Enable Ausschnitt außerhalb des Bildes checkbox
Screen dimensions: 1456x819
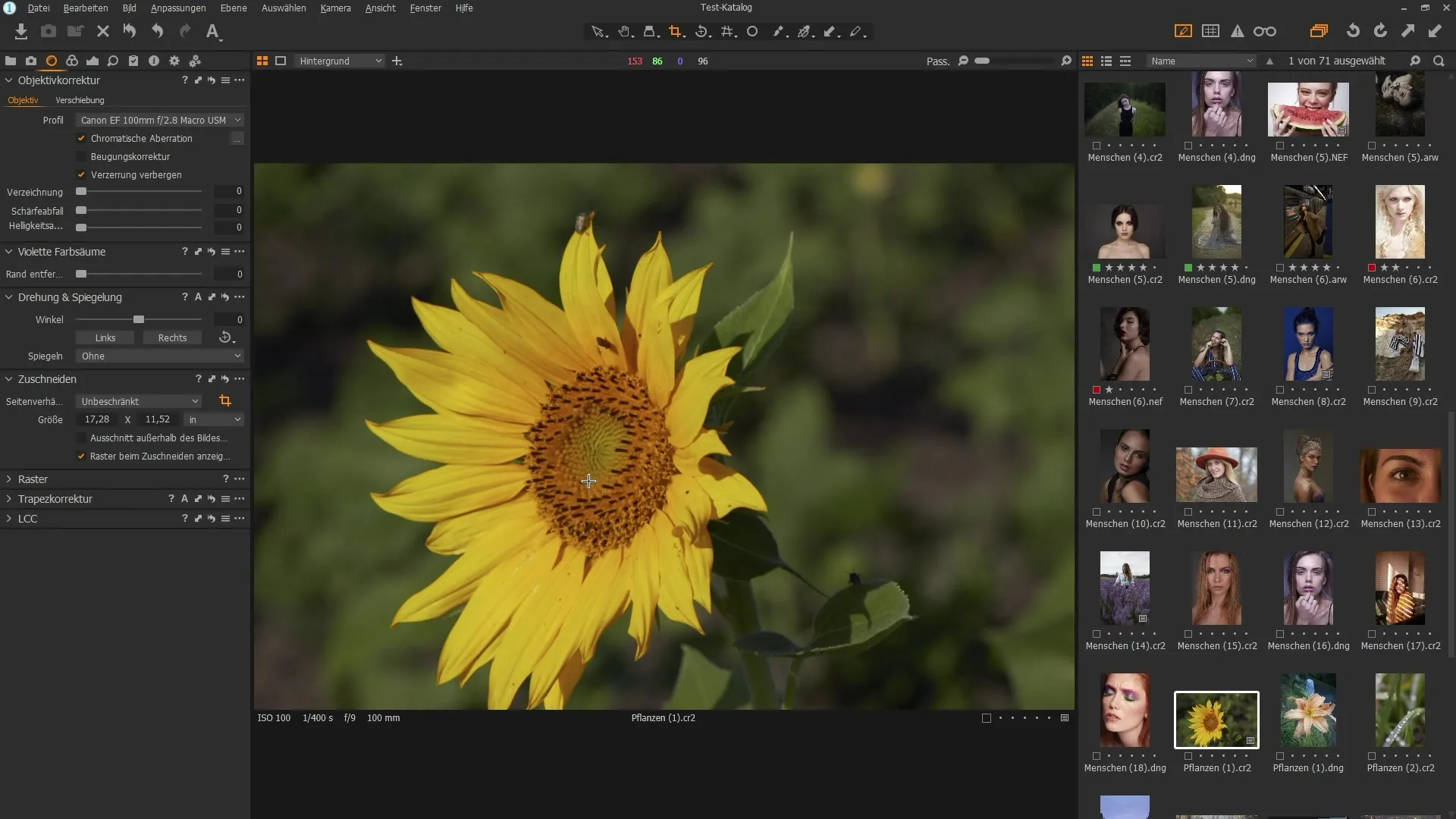pyautogui.click(x=81, y=438)
